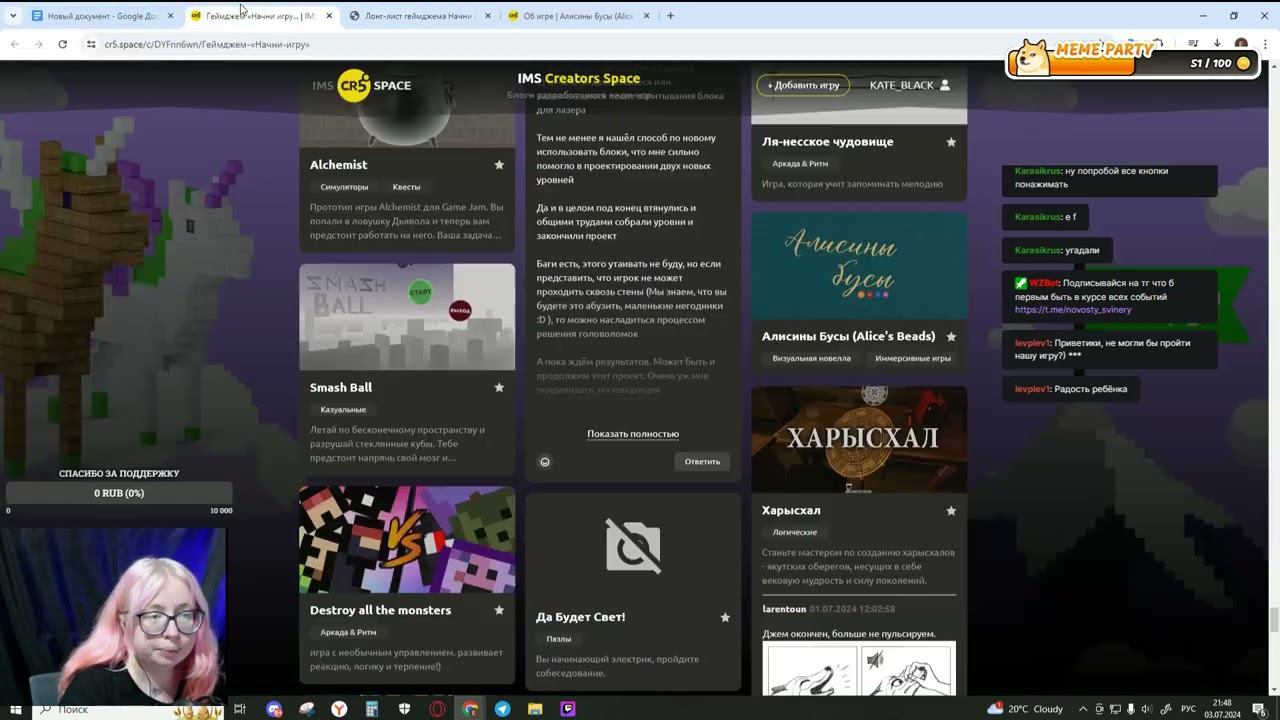The width and height of the screenshot is (1280, 720).
Task: Click the browser forward arrow
Action: tap(38, 44)
